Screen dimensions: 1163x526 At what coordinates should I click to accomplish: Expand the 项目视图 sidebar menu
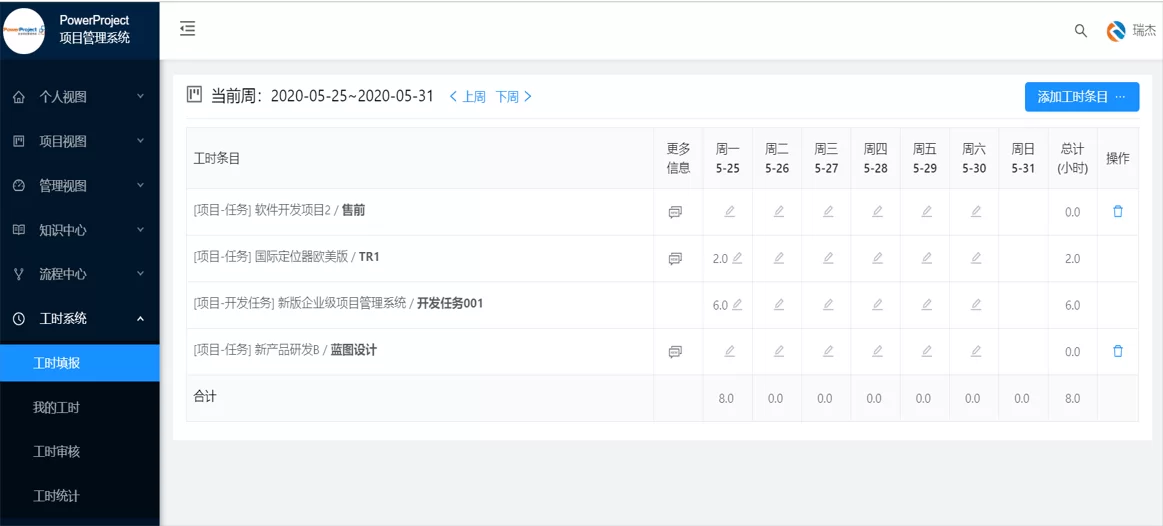click(x=80, y=141)
